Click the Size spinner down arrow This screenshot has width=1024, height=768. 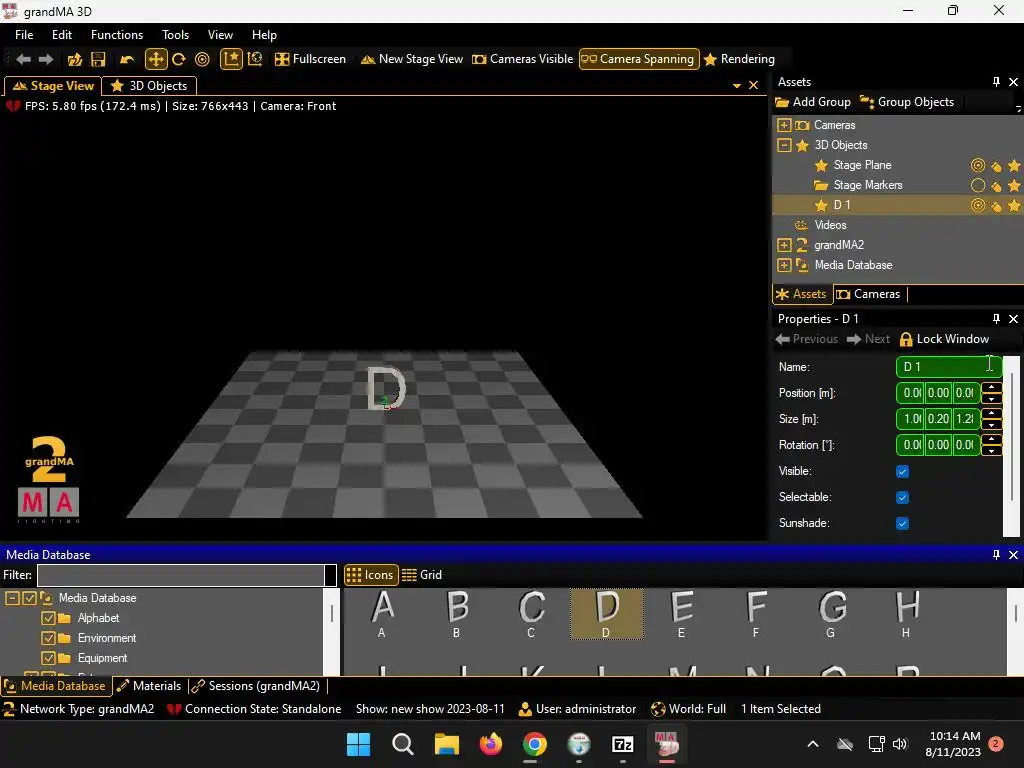(991, 425)
